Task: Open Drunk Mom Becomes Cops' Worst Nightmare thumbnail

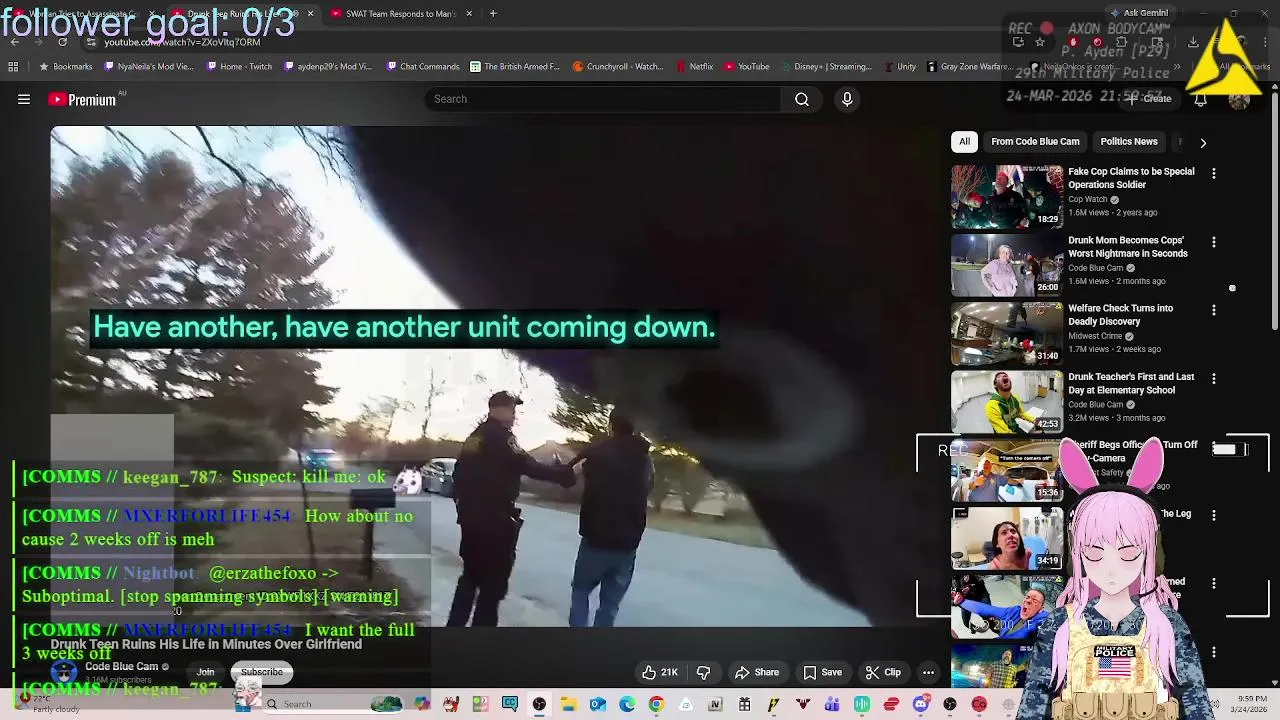Action: coord(1007,266)
